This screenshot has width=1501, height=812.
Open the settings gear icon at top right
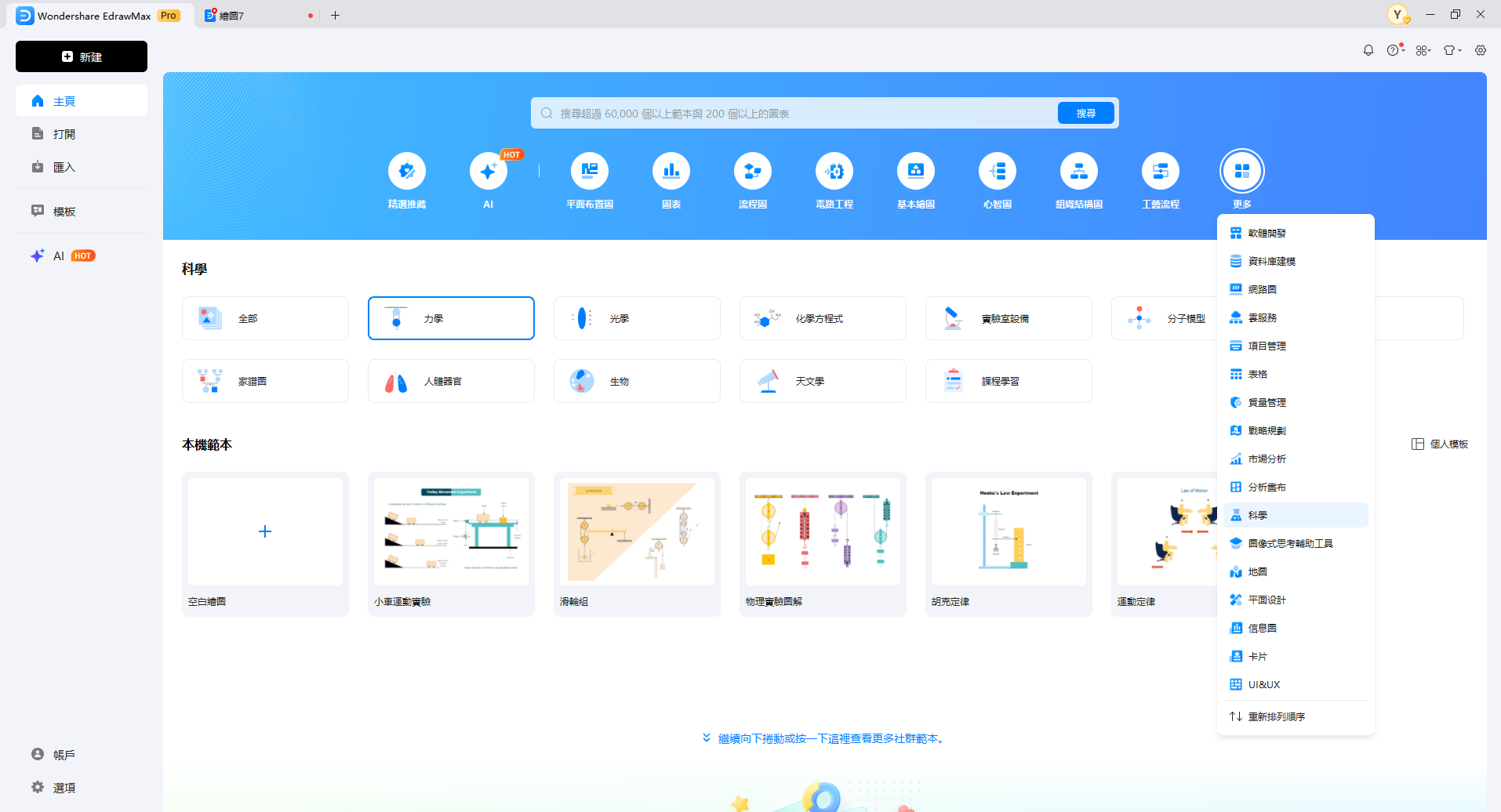[x=1480, y=50]
